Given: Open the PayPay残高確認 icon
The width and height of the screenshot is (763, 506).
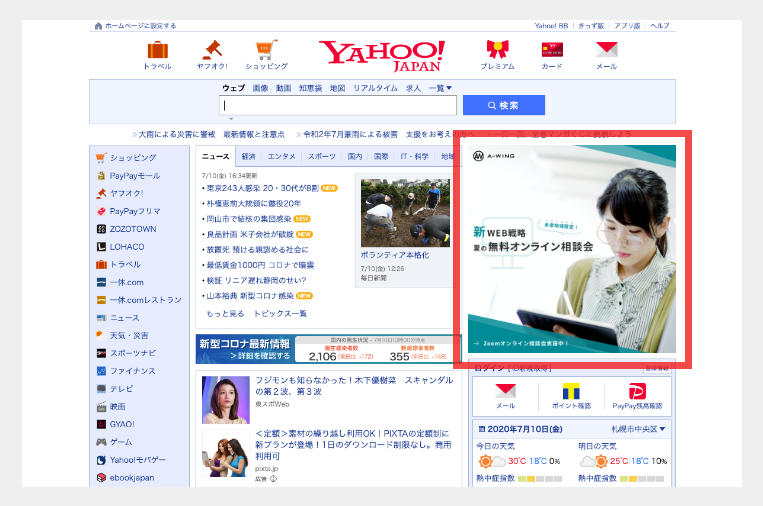Looking at the screenshot, I should click(637, 394).
